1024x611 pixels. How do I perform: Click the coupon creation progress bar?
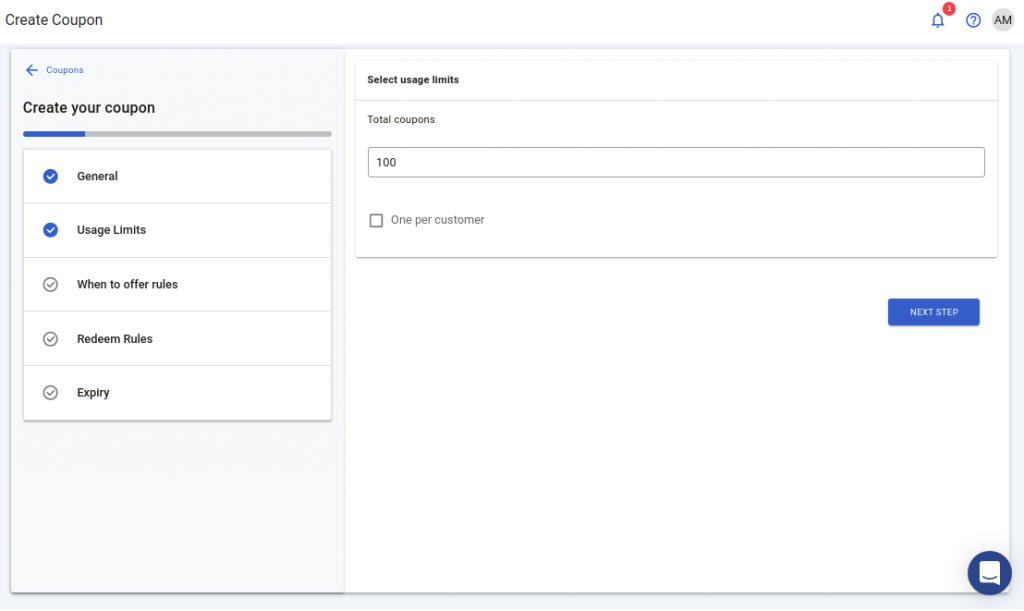tap(177, 134)
